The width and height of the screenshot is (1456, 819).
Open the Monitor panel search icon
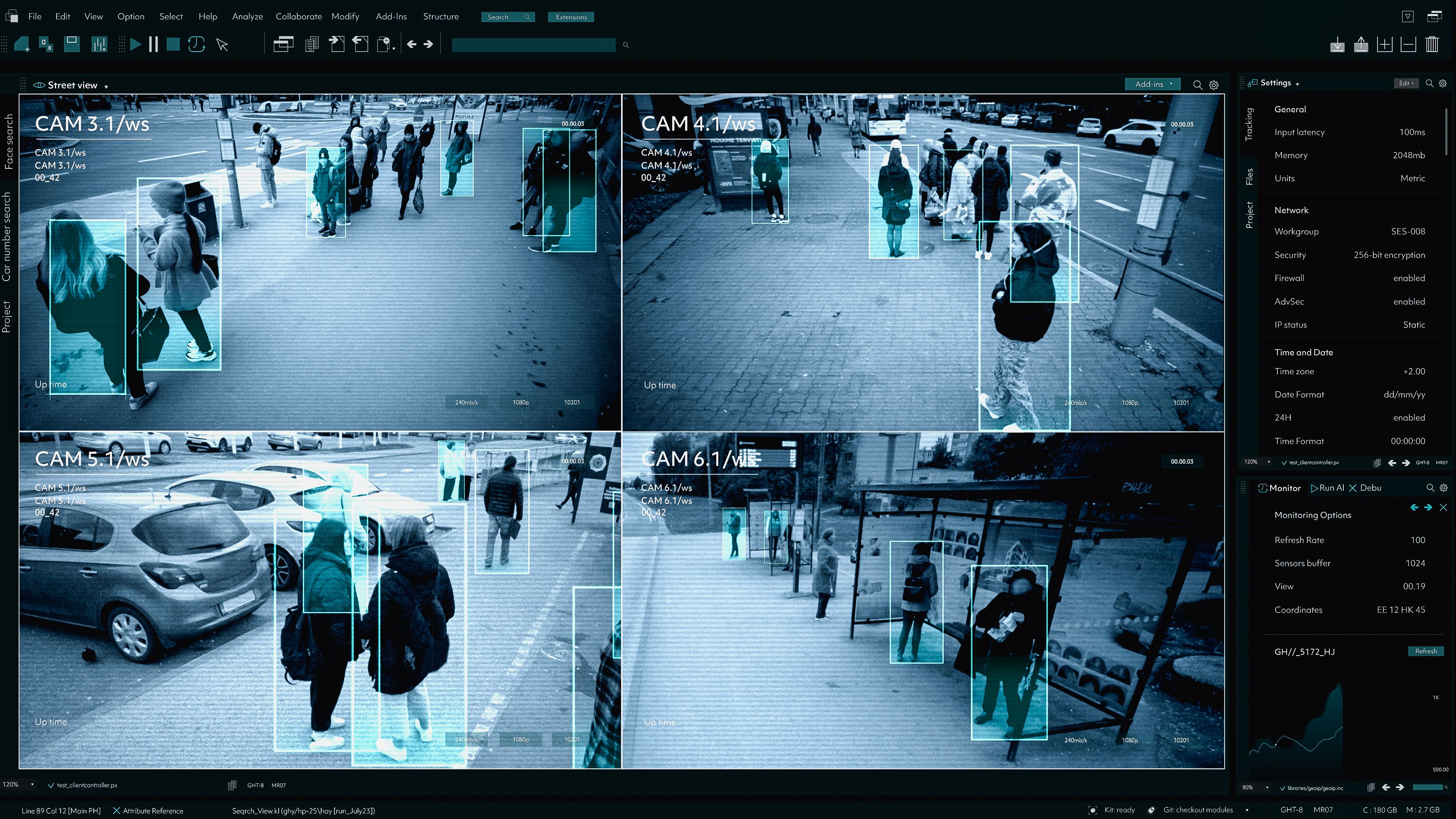click(1430, 488)
